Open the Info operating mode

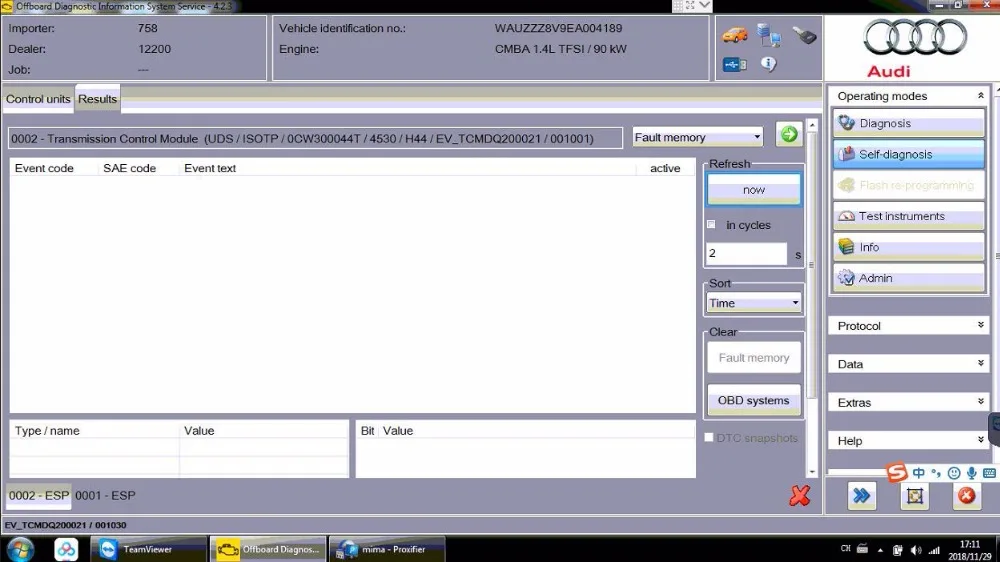click(x=908, y=247)
